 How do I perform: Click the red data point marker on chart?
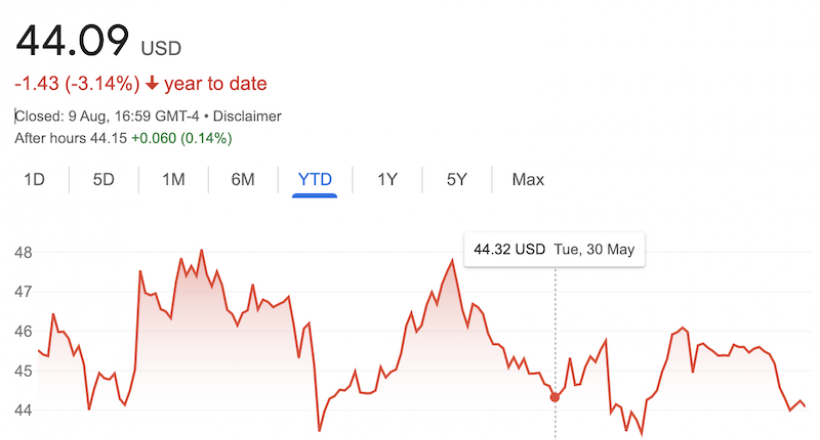tap(555, 397)
